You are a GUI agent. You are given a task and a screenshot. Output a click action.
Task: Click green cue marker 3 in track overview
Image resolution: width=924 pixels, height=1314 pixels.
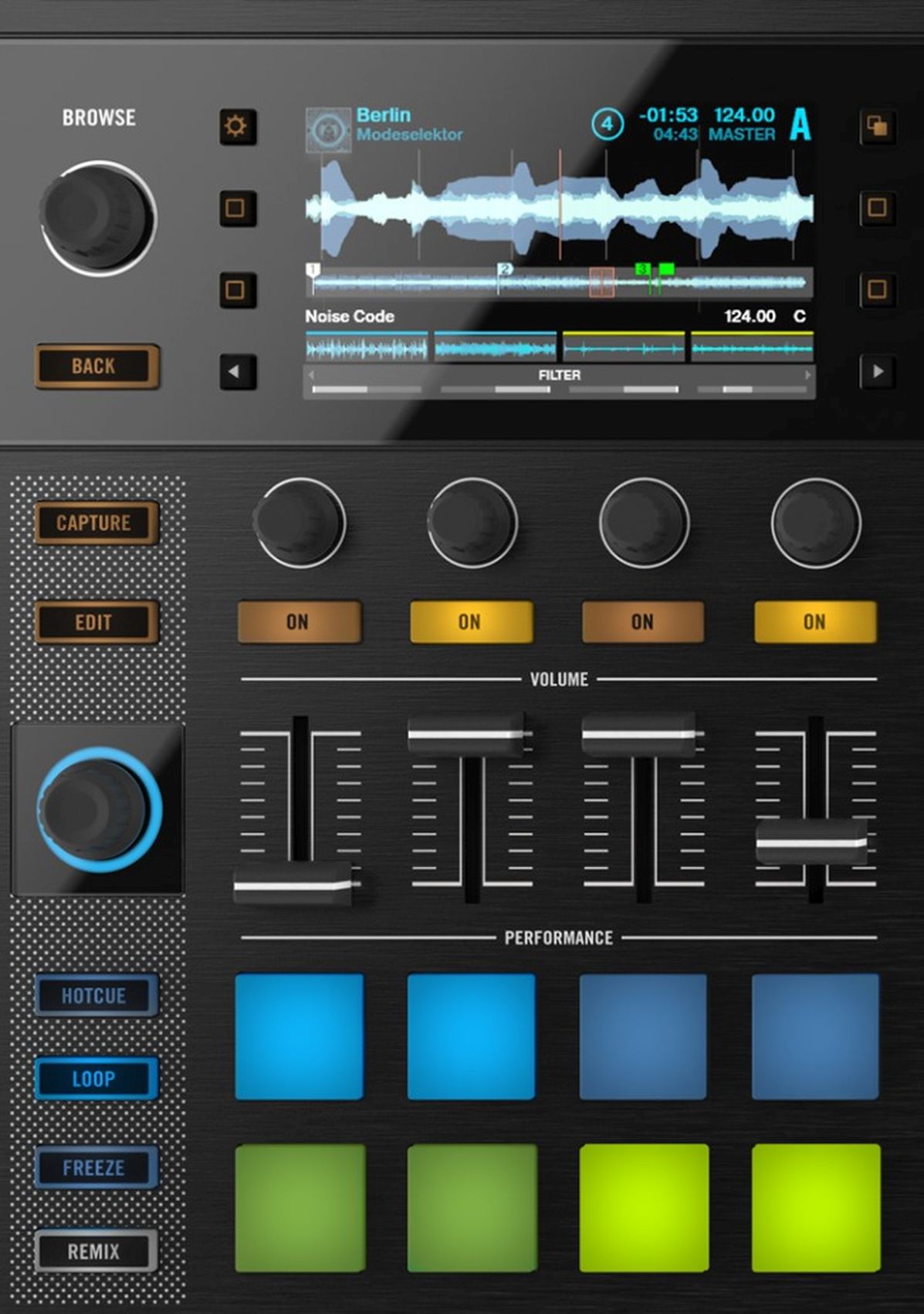click(641, 269)
